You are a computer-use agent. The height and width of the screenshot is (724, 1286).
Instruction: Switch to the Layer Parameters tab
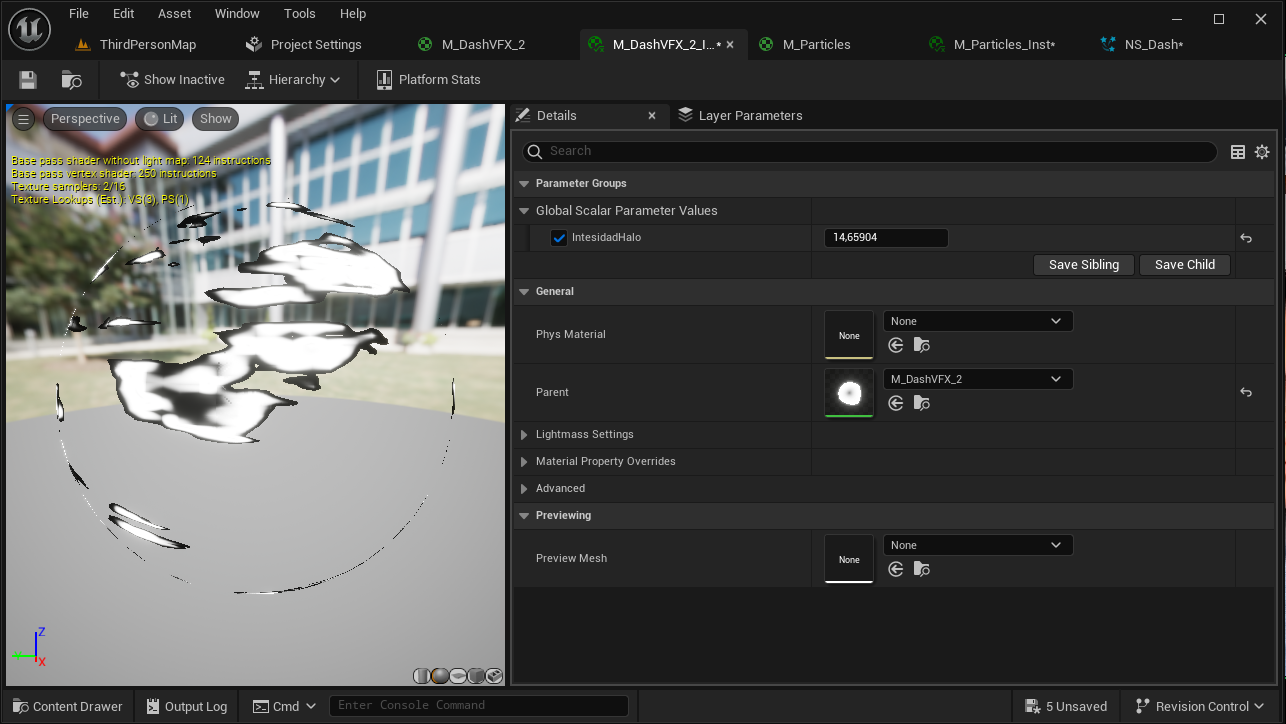[x=749, y=116]
